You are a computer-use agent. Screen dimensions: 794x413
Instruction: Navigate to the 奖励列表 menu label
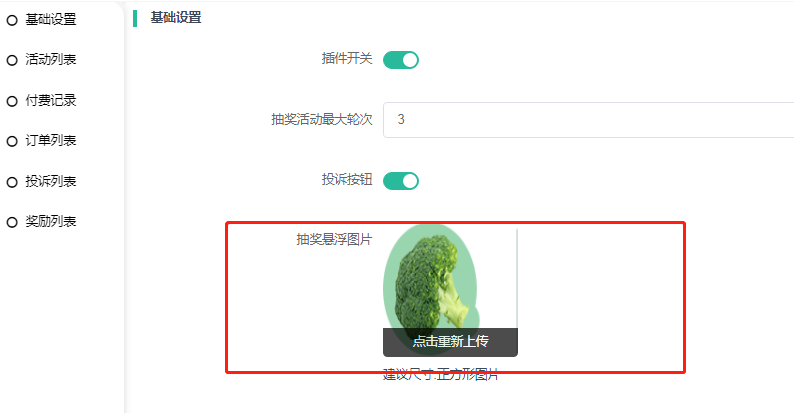pos(51,221)
